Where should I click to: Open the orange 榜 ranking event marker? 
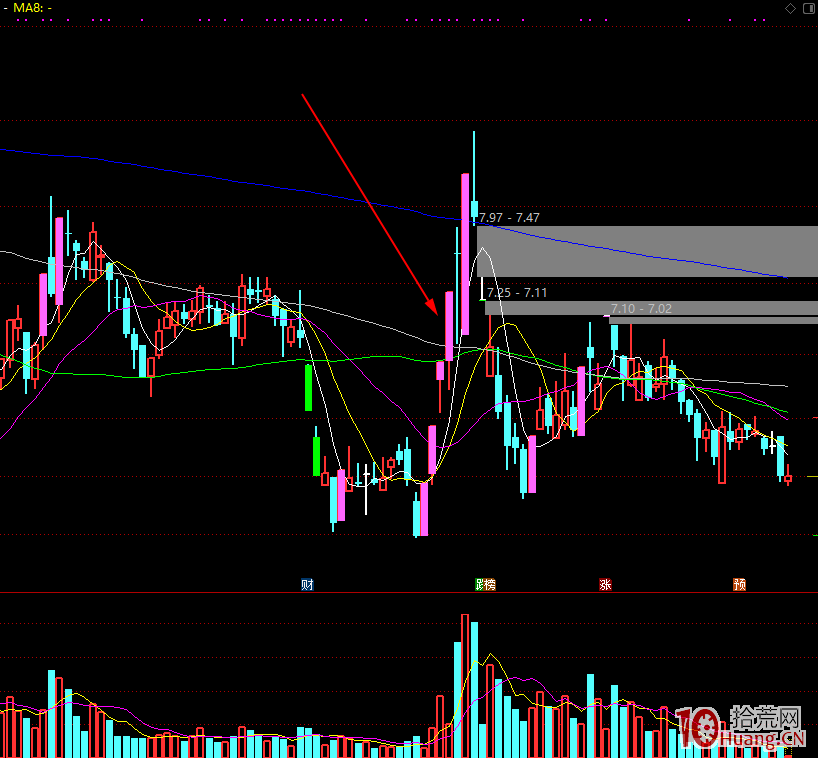(x=490, y=584)
